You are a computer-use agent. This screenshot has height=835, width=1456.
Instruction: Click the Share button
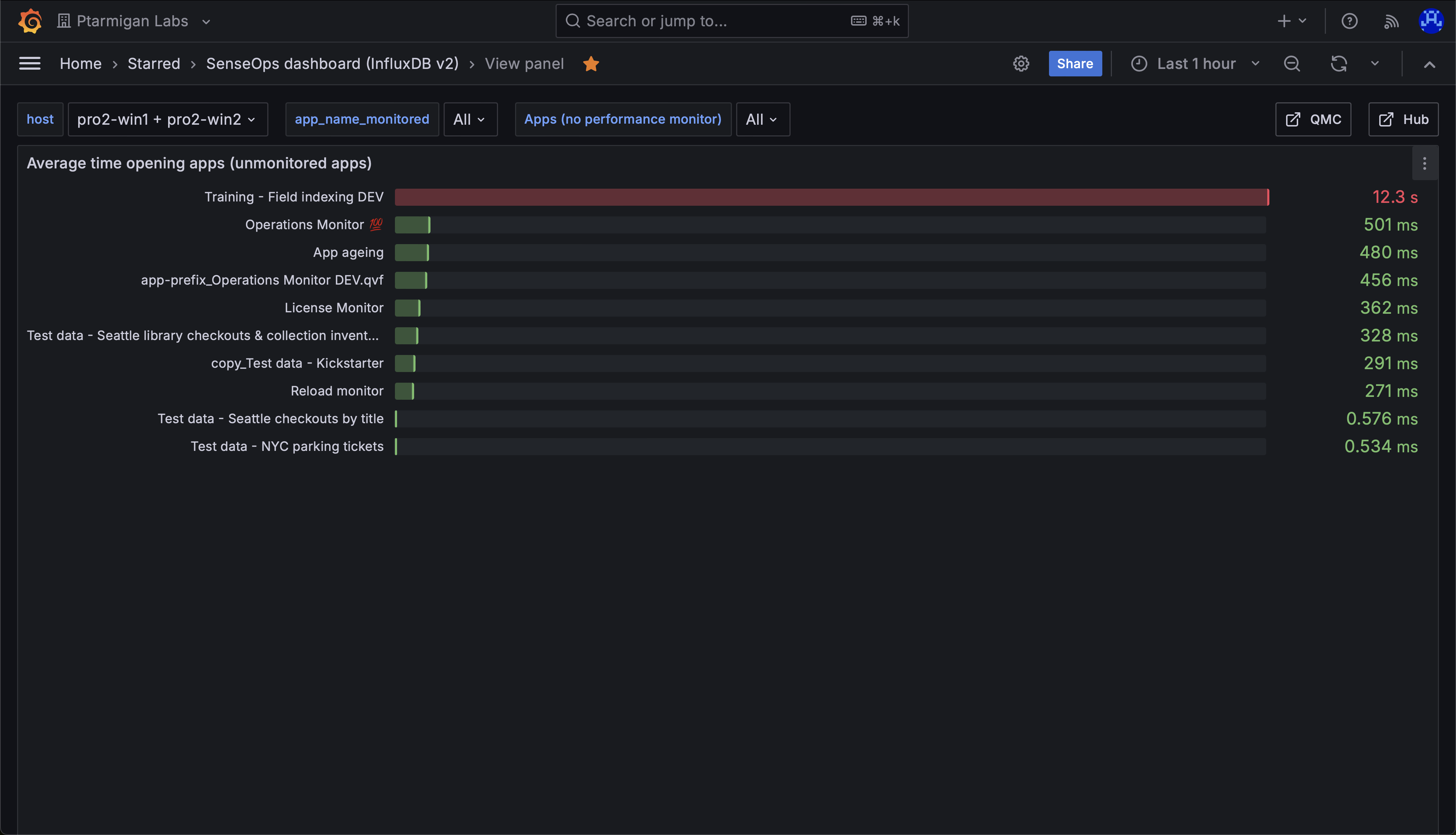(x=1075, y=64)
